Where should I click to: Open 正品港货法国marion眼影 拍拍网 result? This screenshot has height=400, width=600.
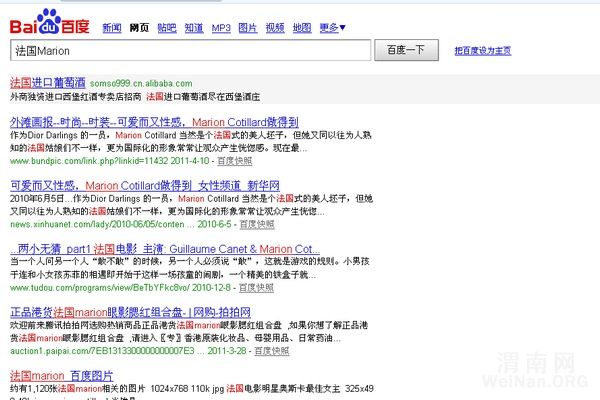pos(130,312)
